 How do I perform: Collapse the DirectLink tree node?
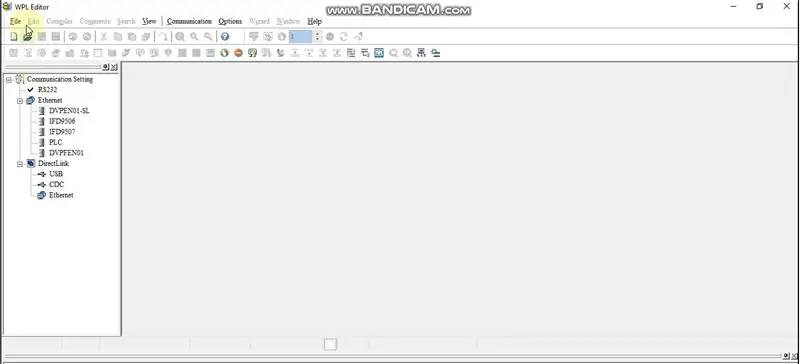point(20,164)
